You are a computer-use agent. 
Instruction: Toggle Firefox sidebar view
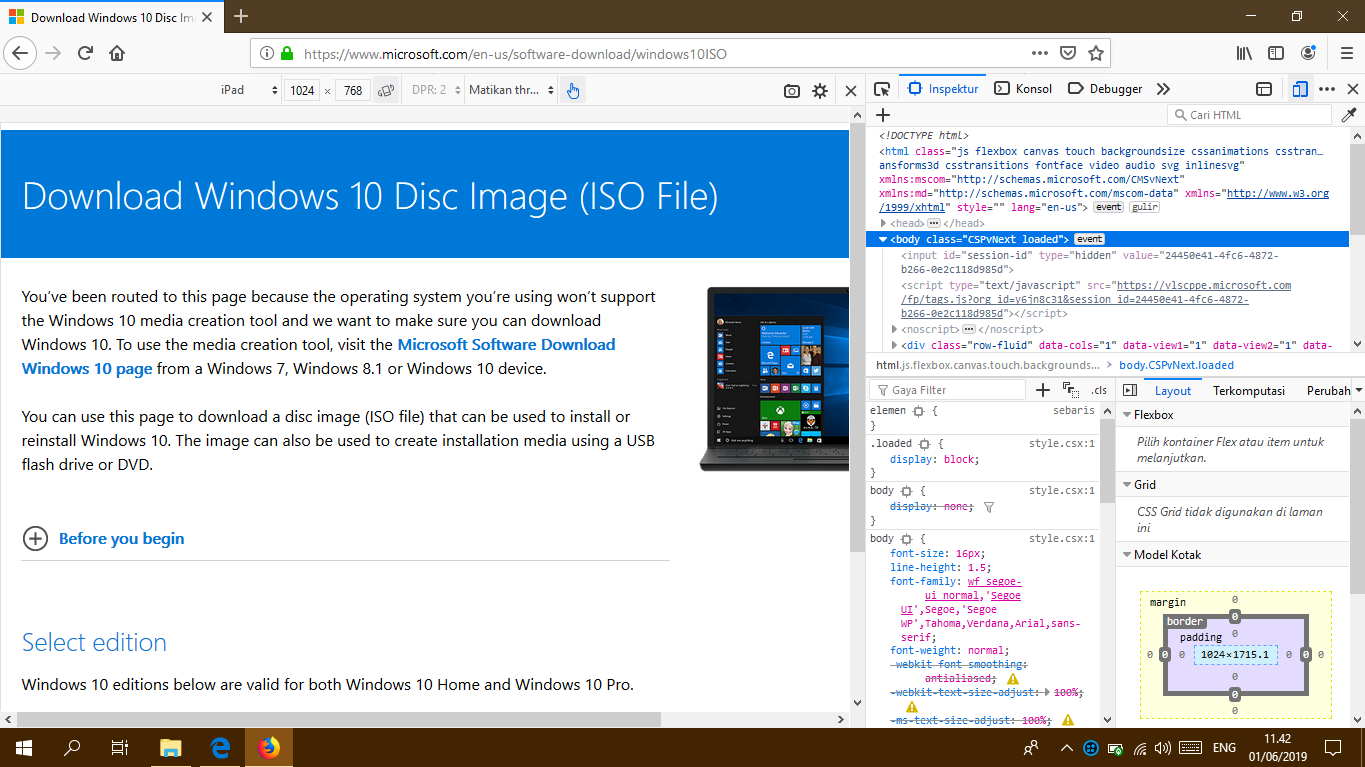1276,53
